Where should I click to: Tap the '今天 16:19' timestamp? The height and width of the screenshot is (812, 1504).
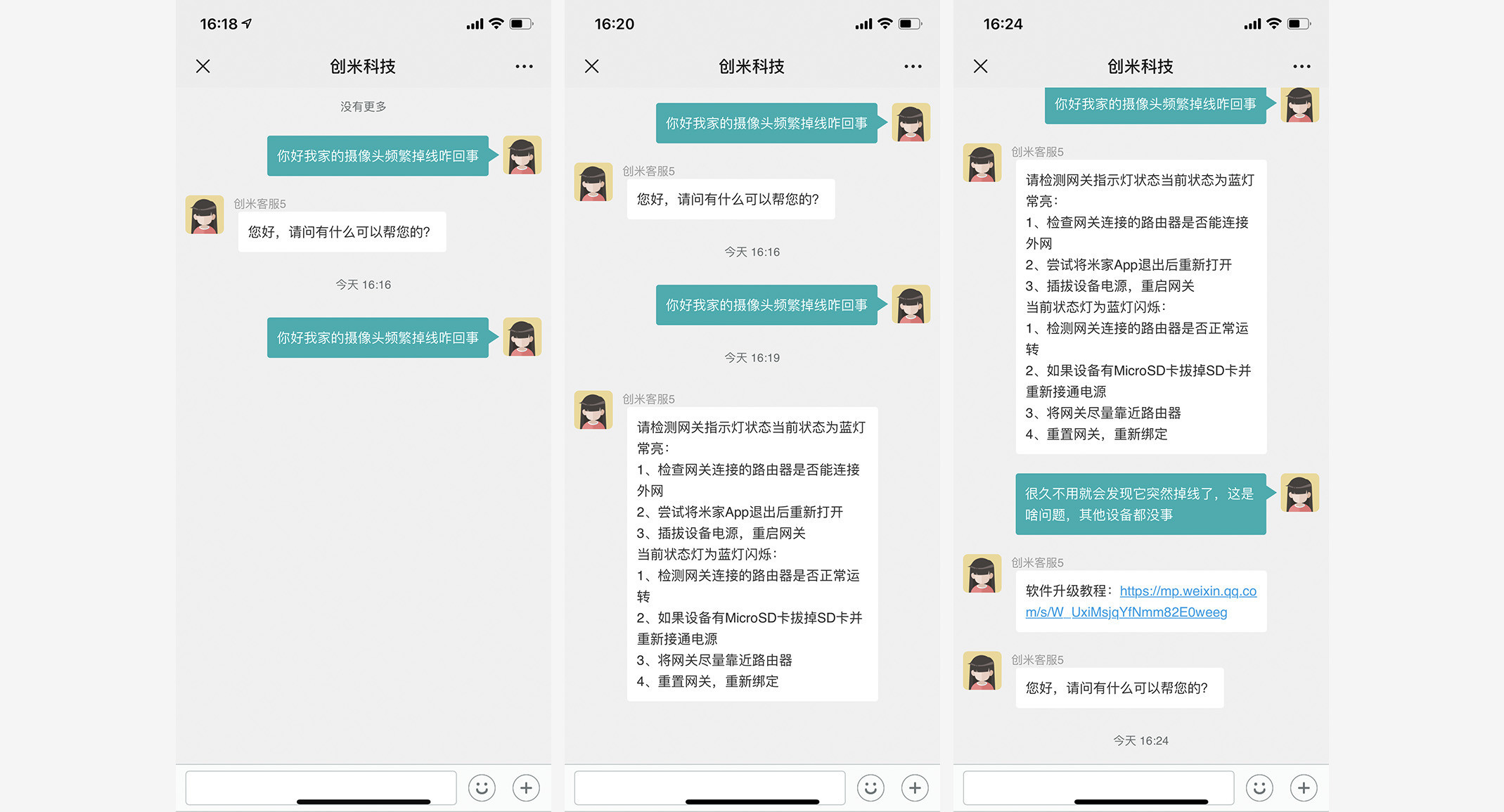click(x=752, y=358)
